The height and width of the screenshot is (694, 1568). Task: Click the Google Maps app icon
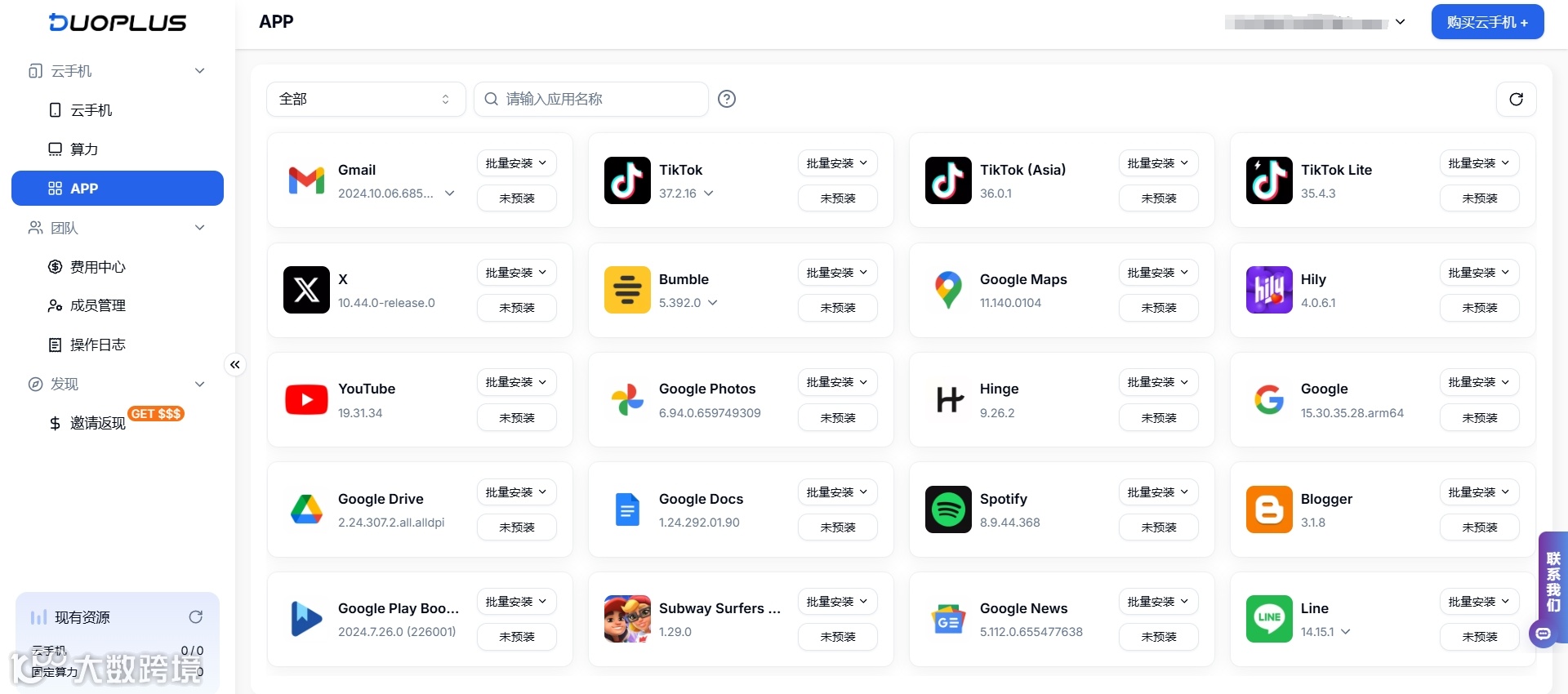click(x=948, y=290)
